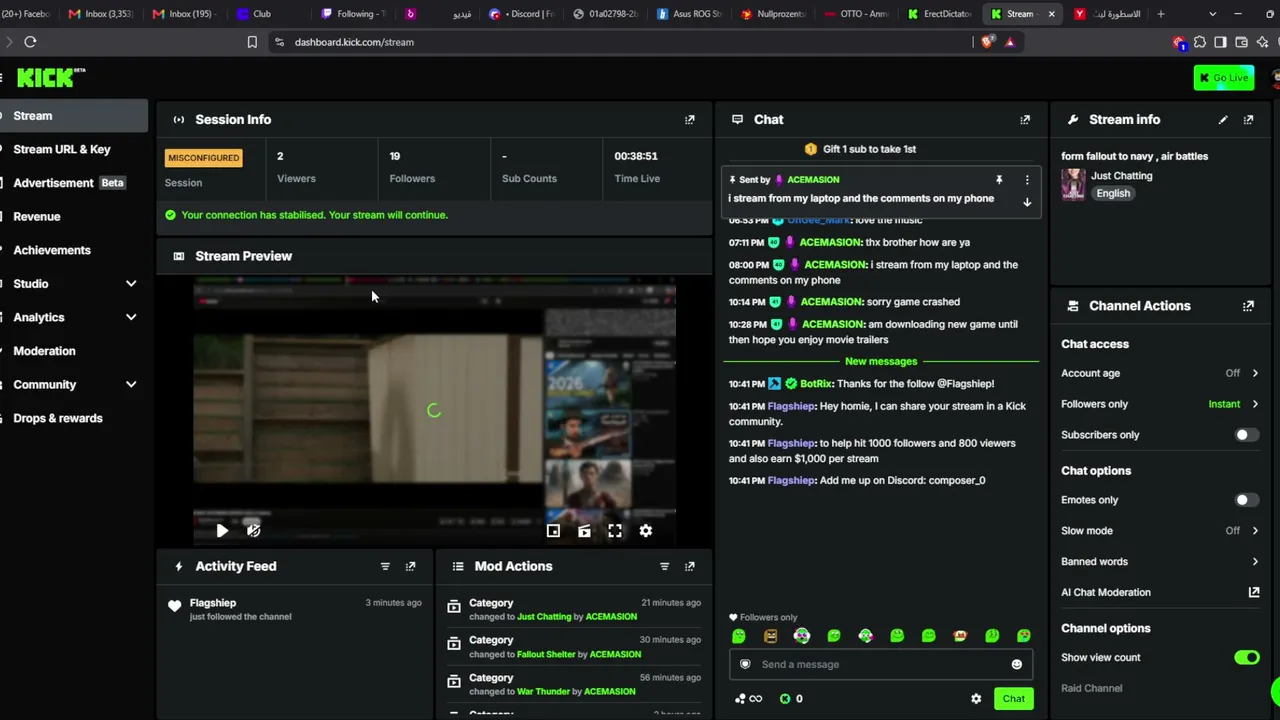Open stream preview settings gear
The height and width of the screenshot is (720, 1280).
click(x=646, y=531)
